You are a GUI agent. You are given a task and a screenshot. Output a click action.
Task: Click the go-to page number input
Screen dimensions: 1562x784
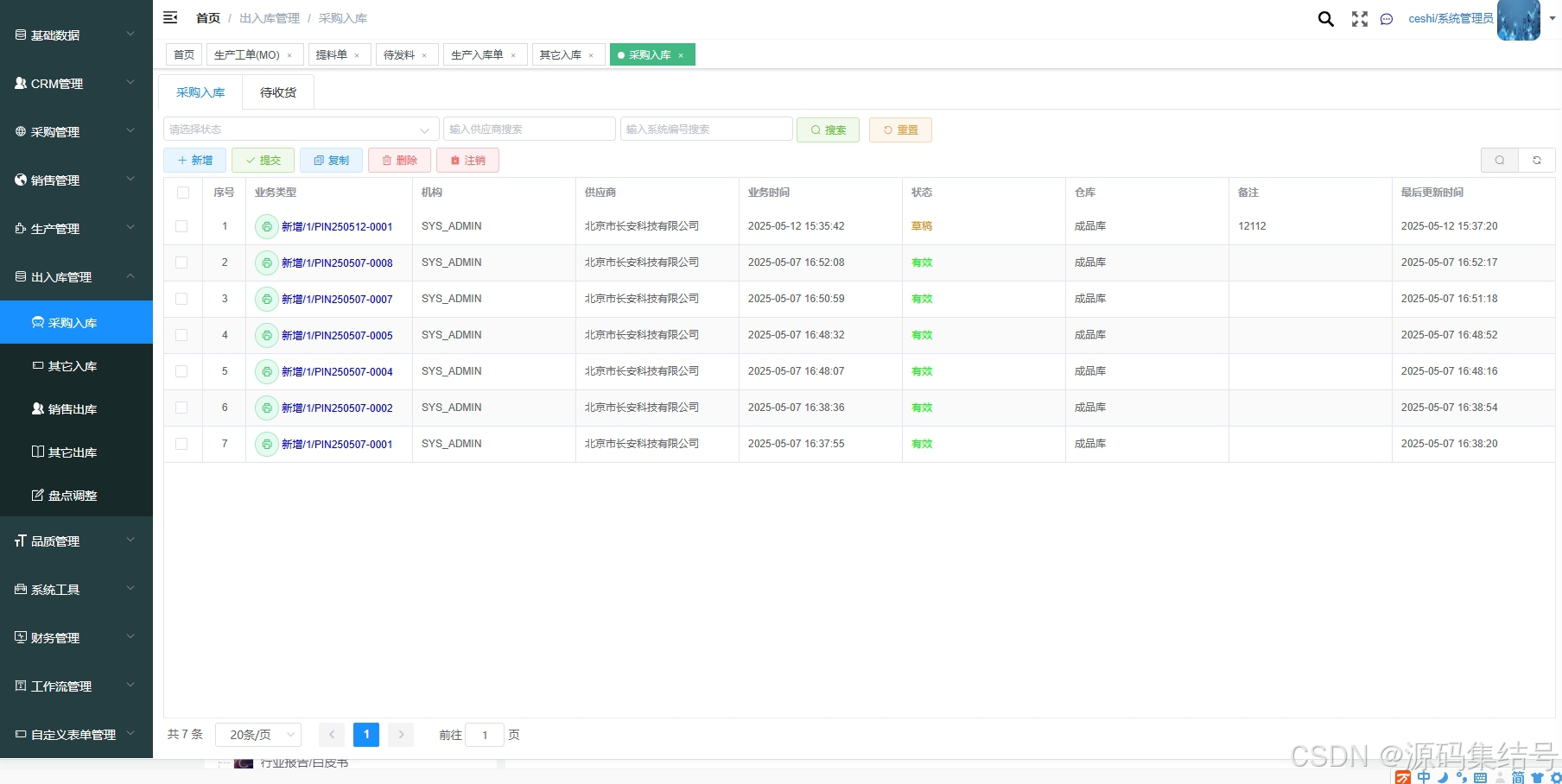pos(486,735)
